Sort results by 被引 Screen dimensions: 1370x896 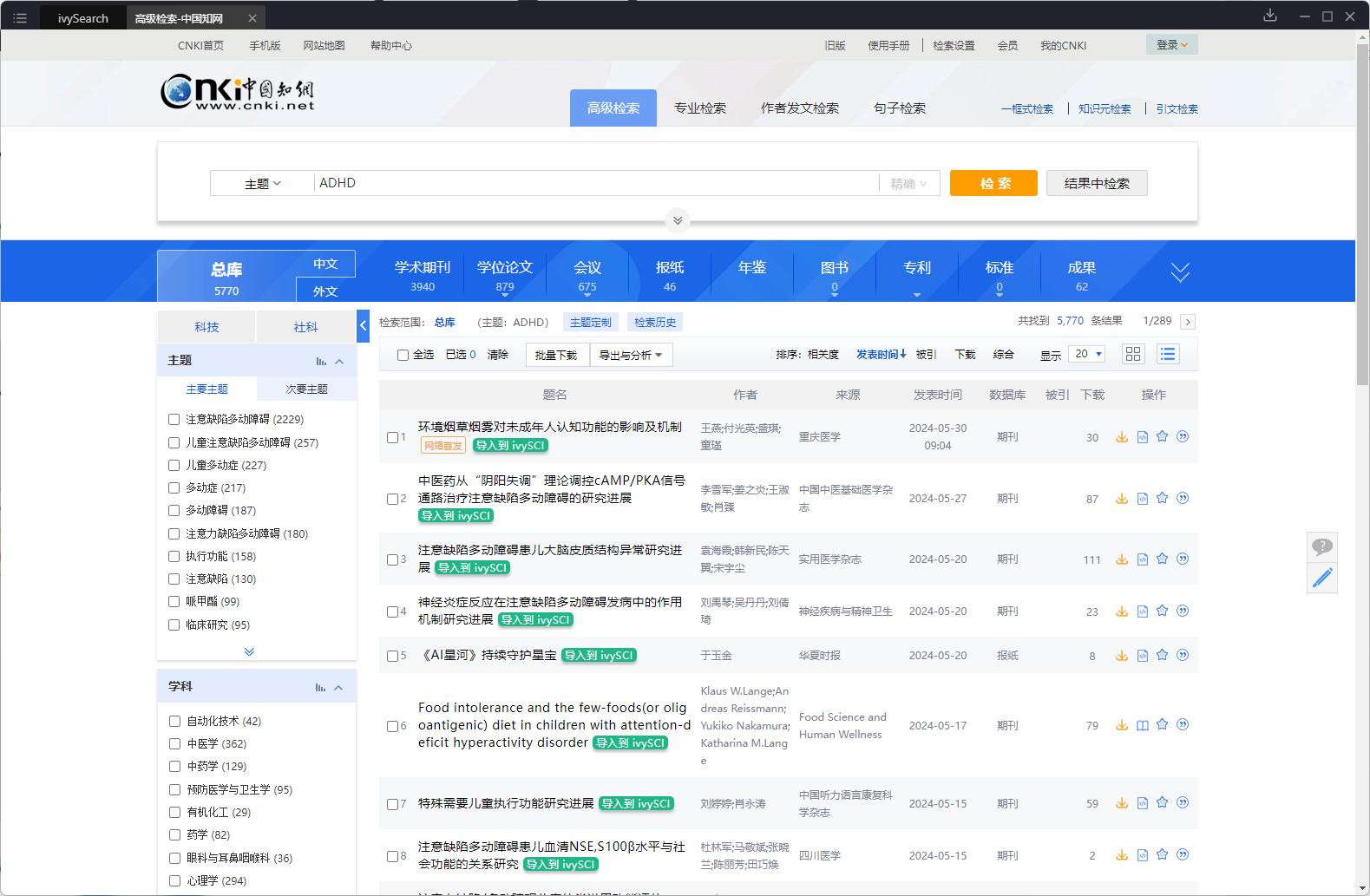tap(926, 355)
